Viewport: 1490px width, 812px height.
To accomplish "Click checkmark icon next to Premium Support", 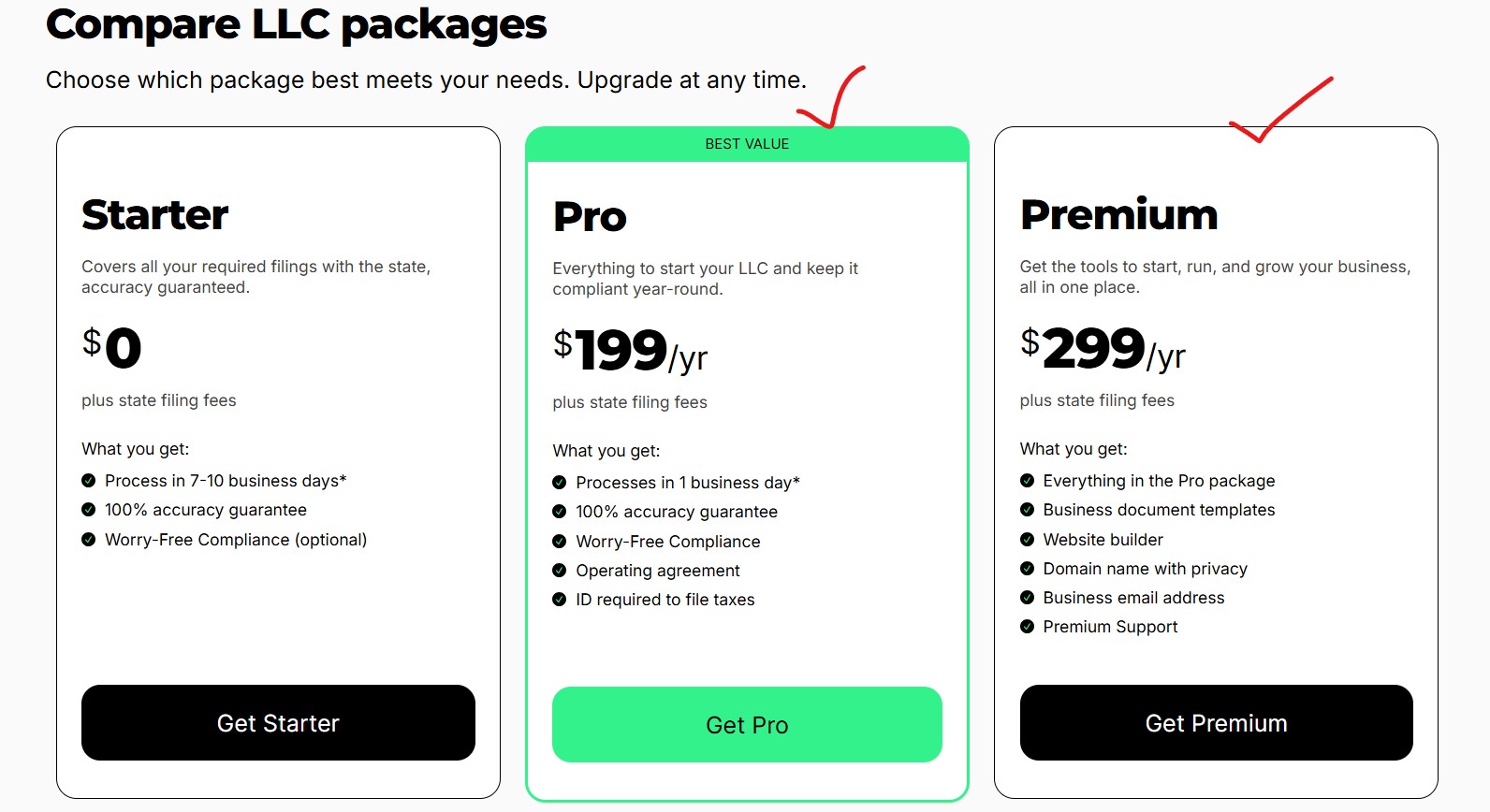I will pyautogui.click(x=1027, y=627).
